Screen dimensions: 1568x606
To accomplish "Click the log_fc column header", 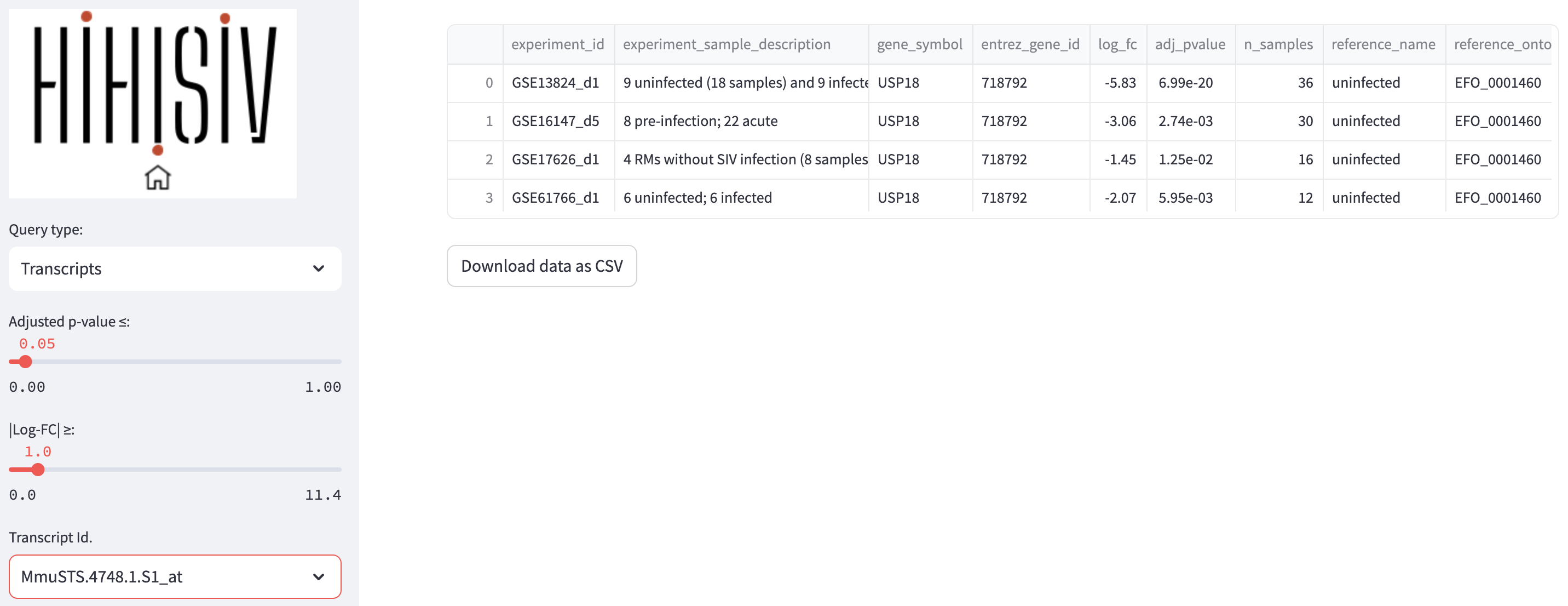I will [x=1118, y=44].
